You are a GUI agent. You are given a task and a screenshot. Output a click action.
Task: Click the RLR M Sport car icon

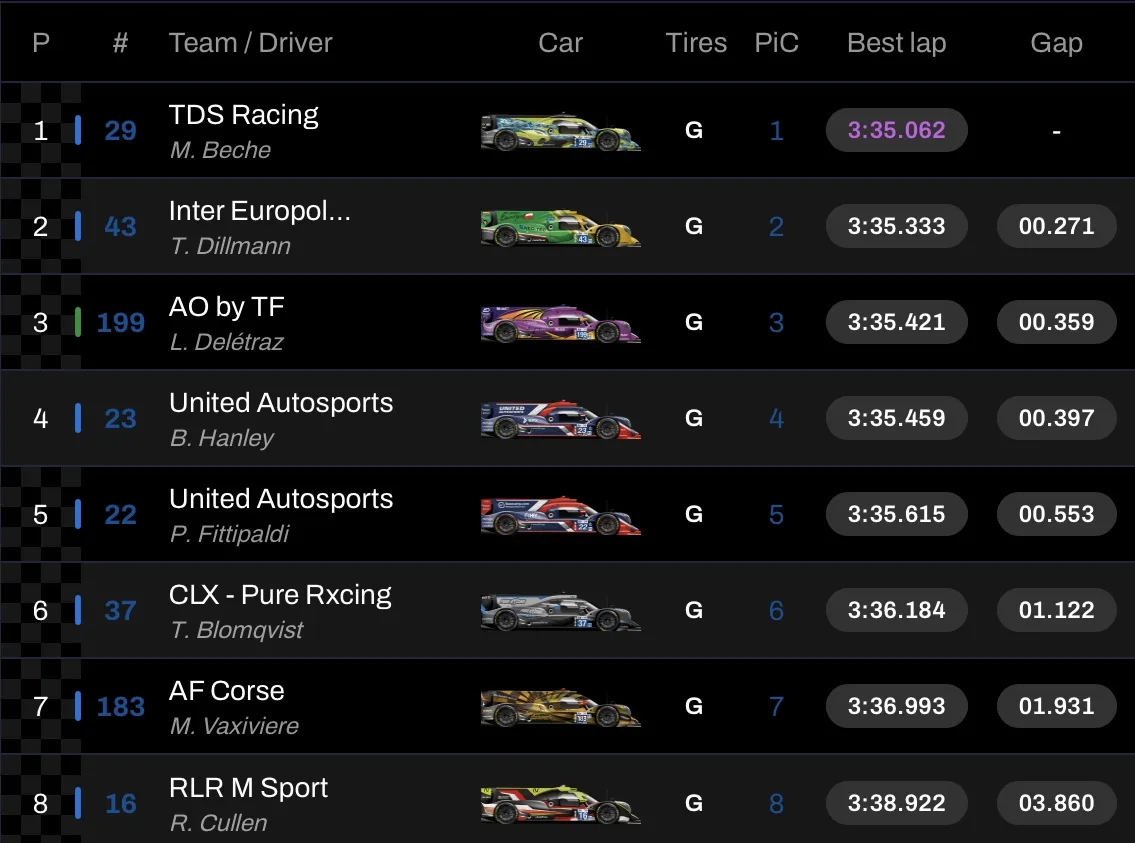pos(560,804)
